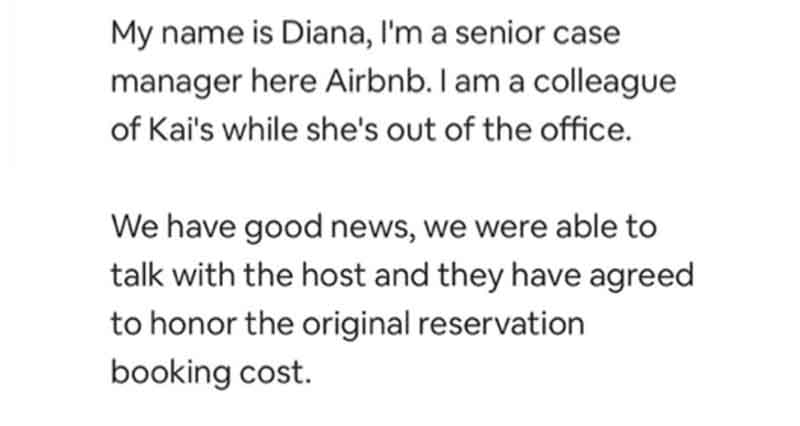Click the word "colleague" in the message
Viewport: 800px width, 426px height.
(605, 83)
